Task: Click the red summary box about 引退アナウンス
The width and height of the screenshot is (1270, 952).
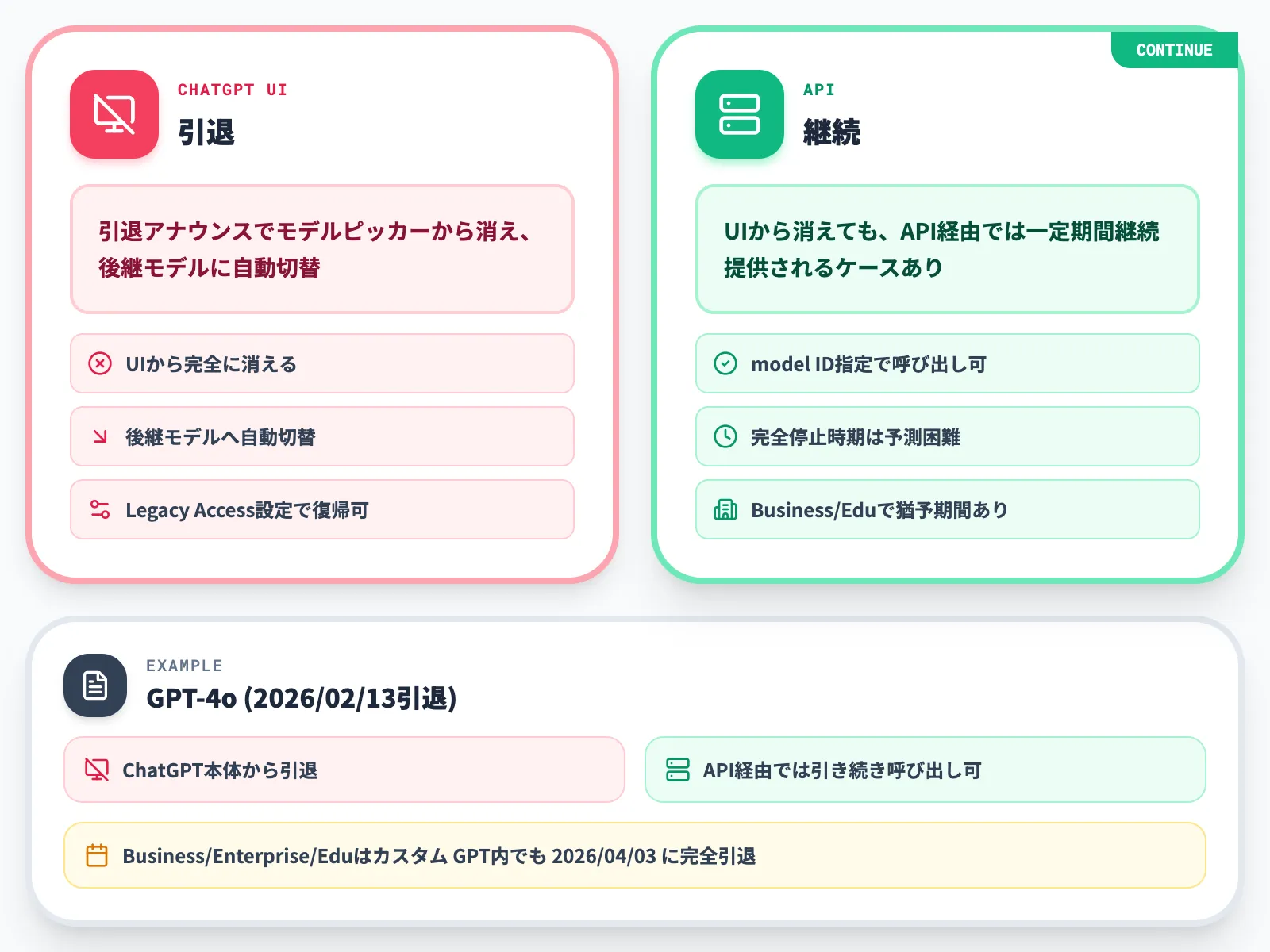Action: tap(322, 249)
